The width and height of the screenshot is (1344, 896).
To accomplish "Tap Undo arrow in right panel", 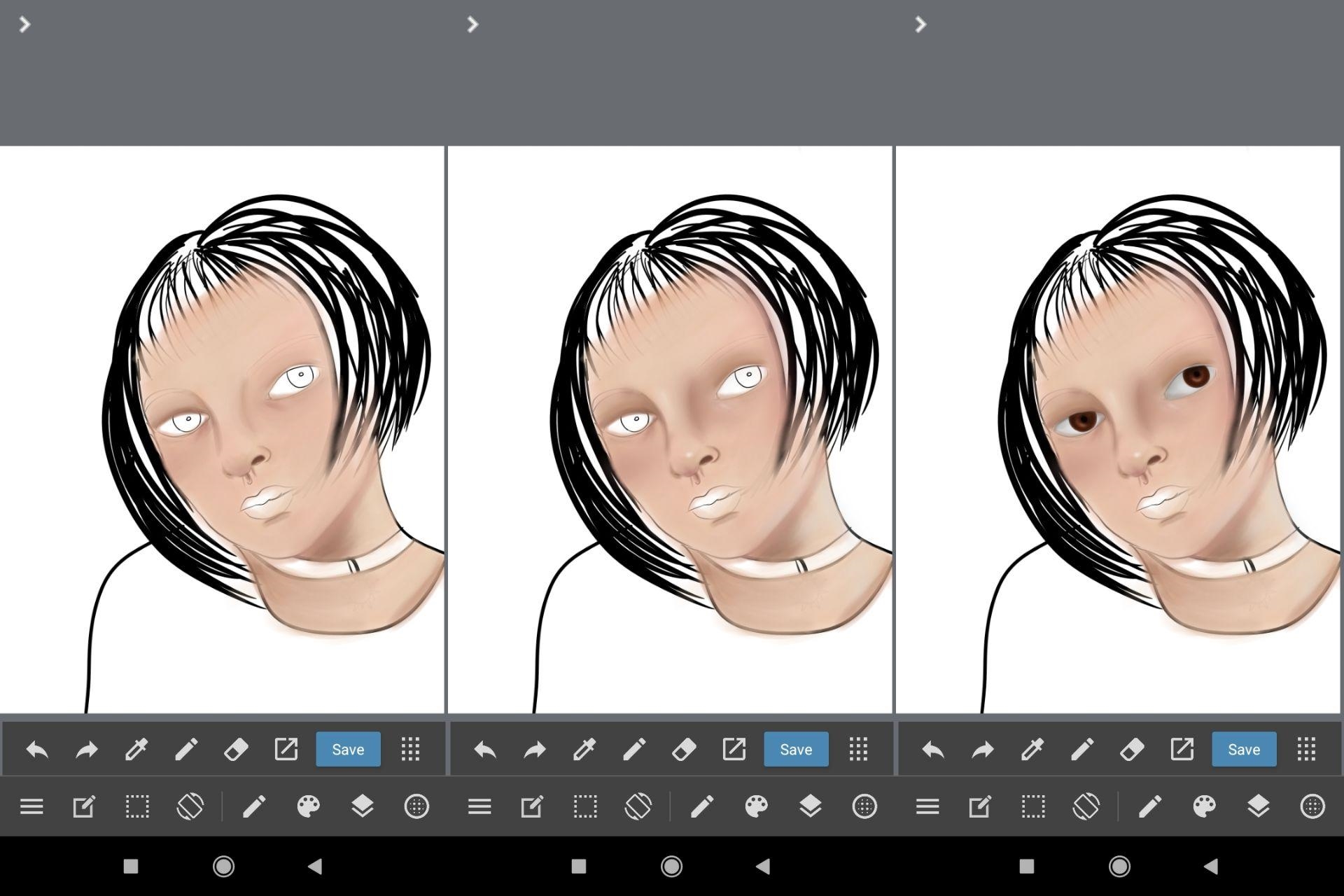I will coord(933,750).
